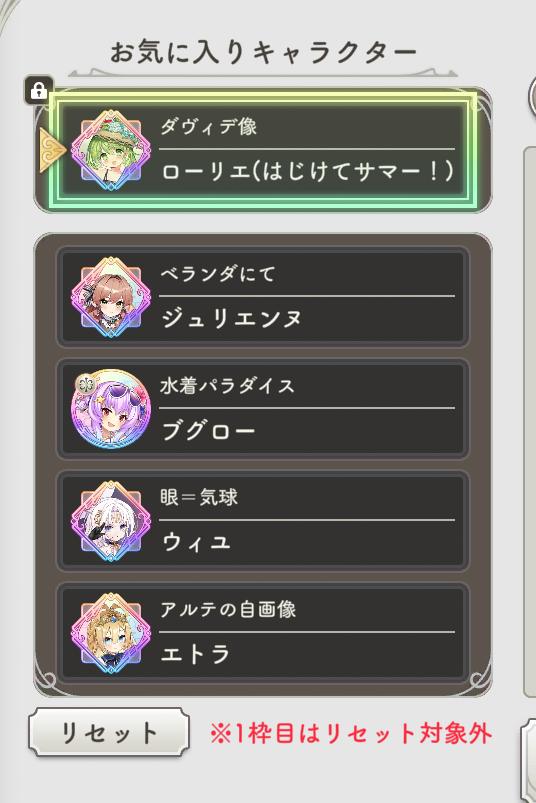
Task: Click the ダヴィデ像 title text
Action: 209,126
